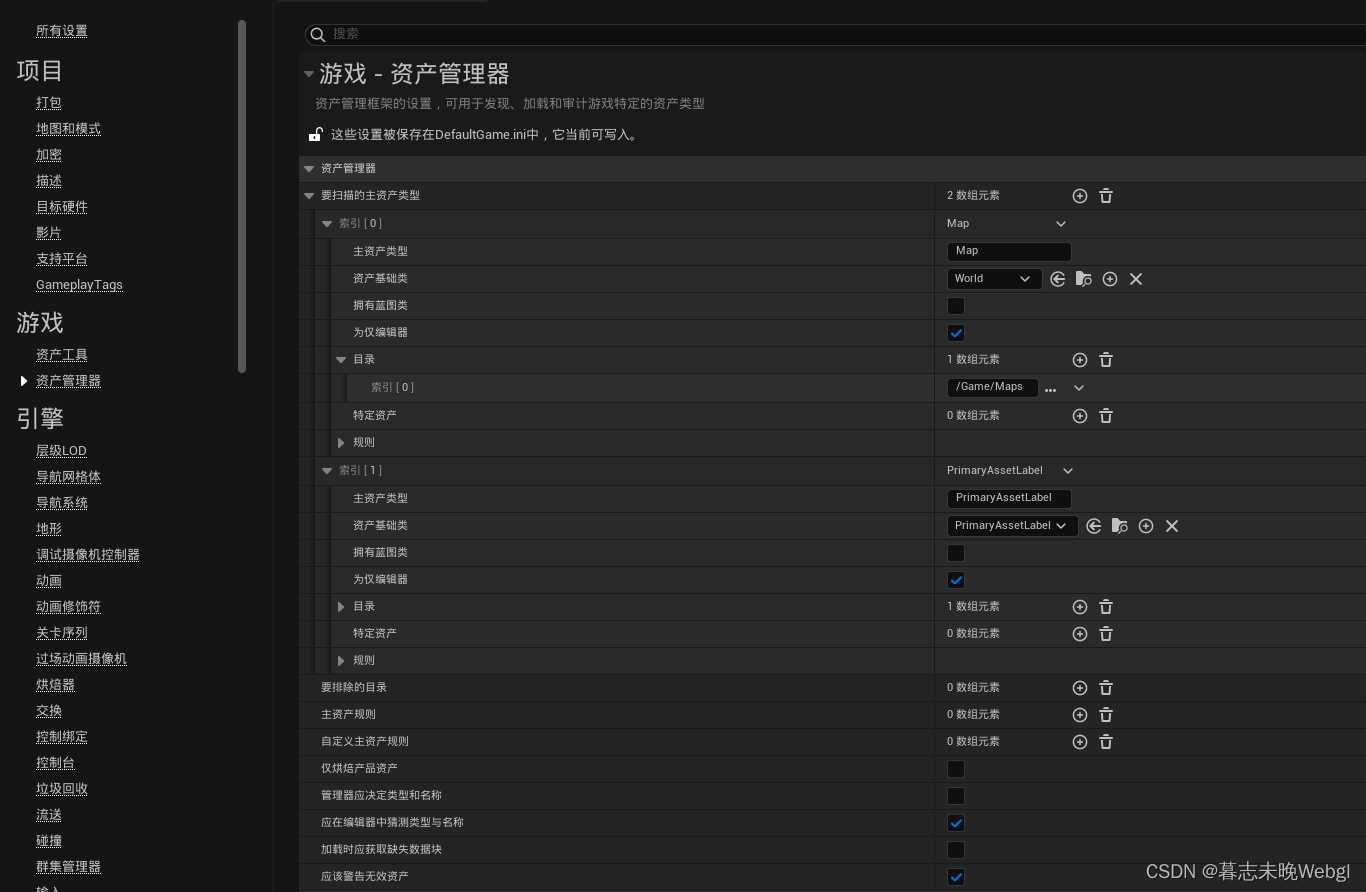Screen dimensions: 1366x892
Task: Add element to index 1 特定资产
Action: click(x=1080, y=634)
